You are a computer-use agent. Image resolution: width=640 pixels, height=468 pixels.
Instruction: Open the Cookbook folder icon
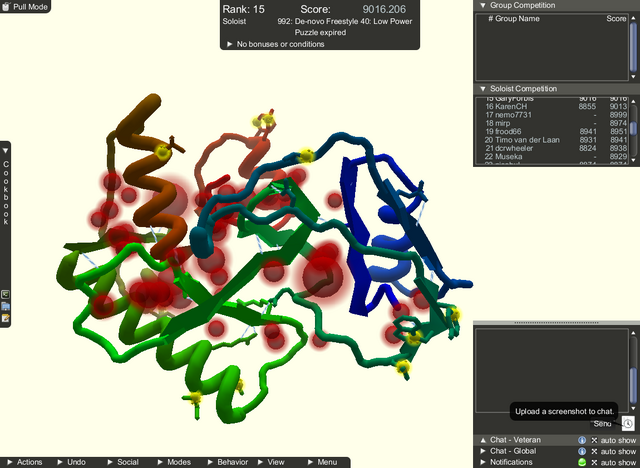[5, 306]
